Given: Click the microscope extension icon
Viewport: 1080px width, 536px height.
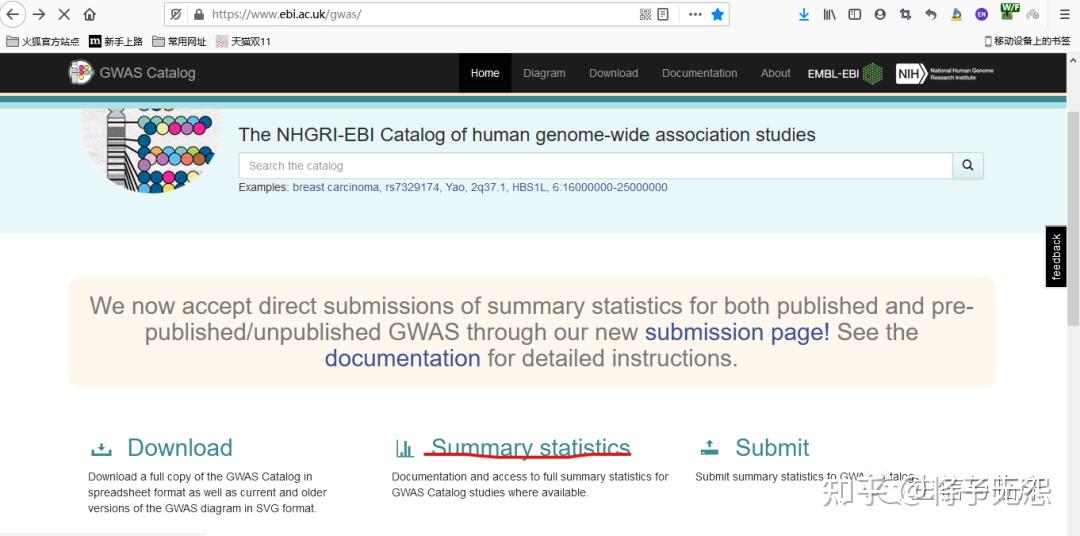Looking at the screenshot, I should 956,14.
